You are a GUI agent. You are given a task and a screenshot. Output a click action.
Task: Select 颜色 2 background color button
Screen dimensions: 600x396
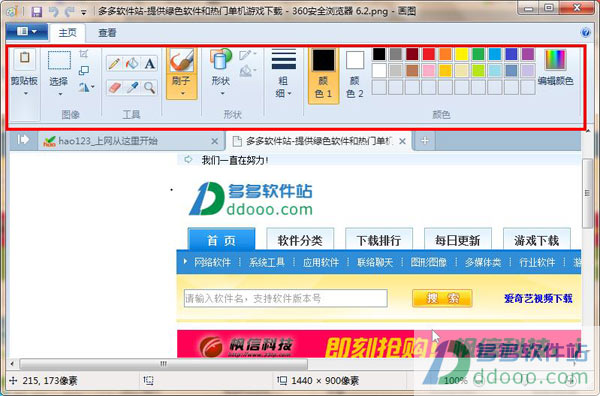click(x=355, y=76)
